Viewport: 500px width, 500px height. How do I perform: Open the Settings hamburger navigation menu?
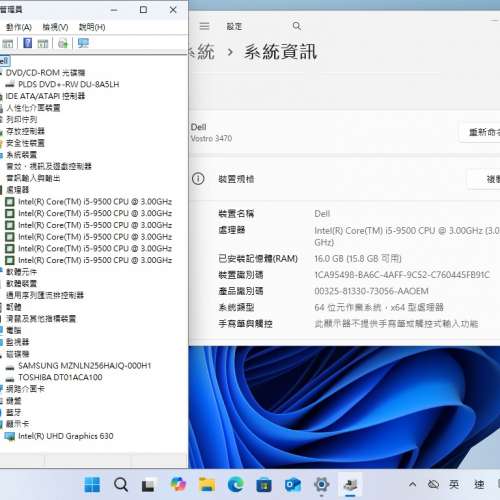tap(204, 26)
